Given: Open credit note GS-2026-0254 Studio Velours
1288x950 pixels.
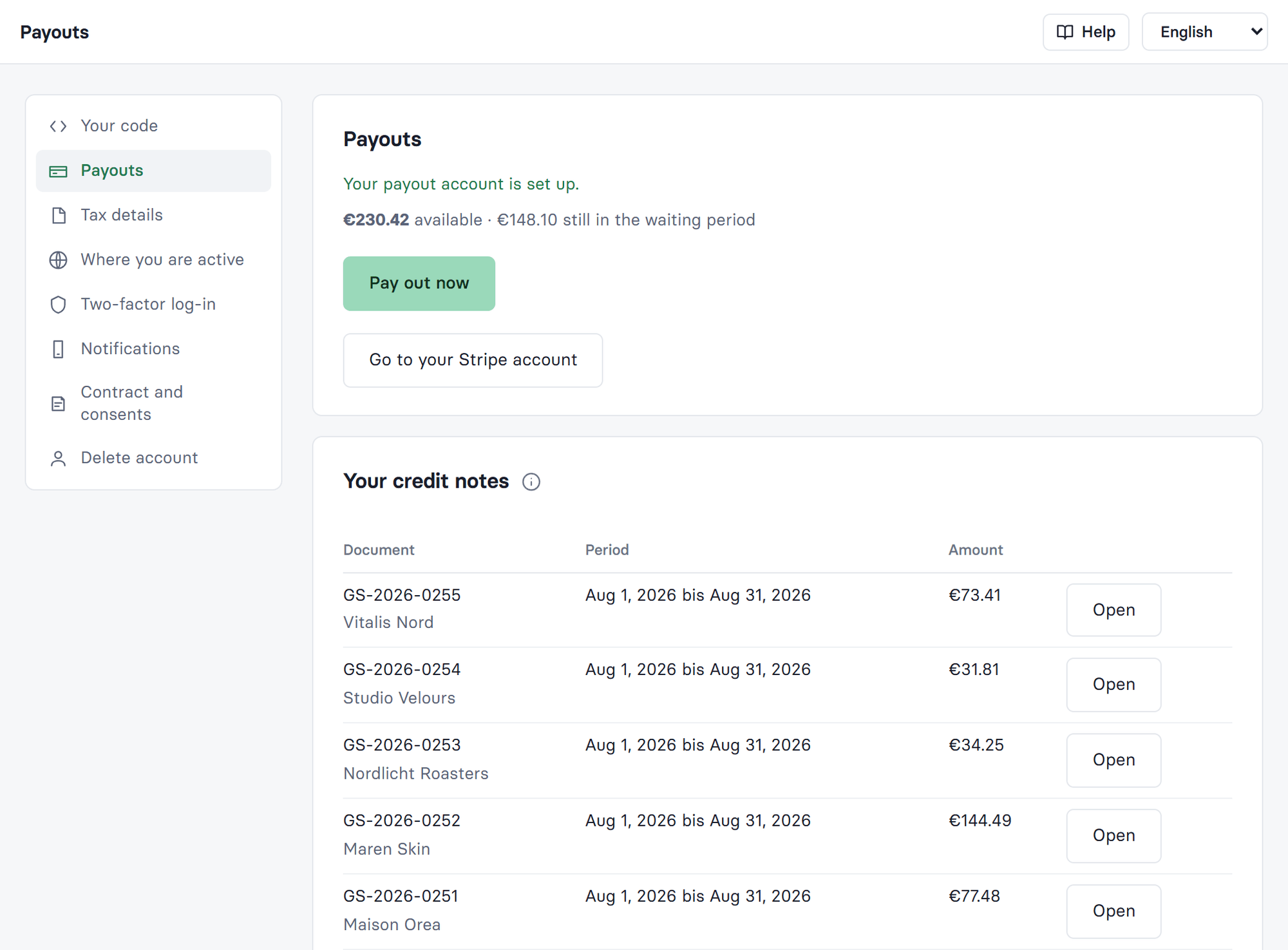Looking at the screenshot, I should point(1113,685).
